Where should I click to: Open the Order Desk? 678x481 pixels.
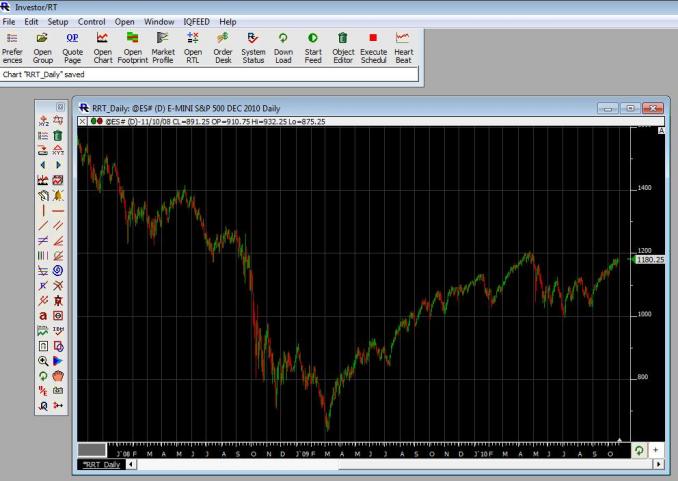[223, 46]
